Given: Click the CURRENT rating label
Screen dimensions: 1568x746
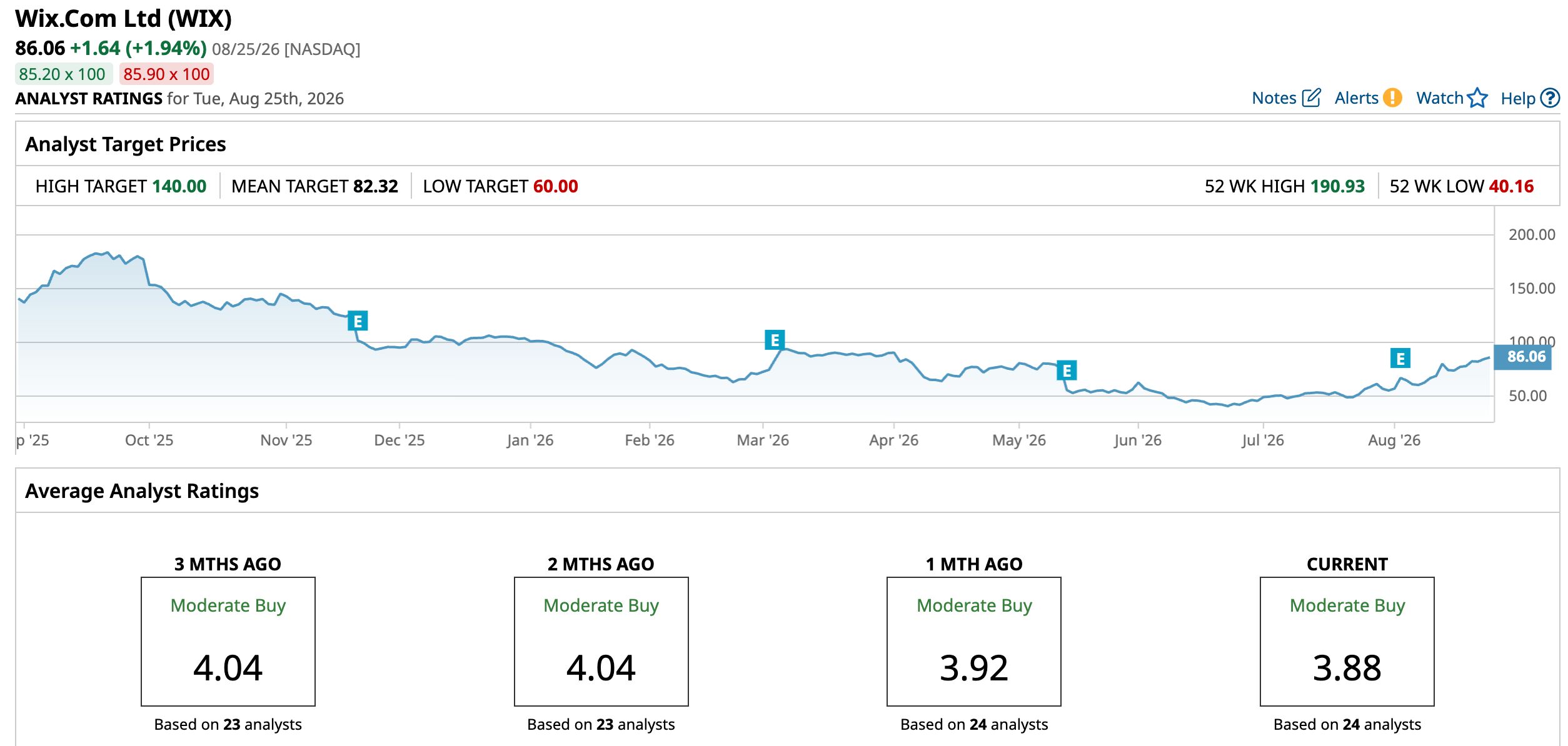Looking at the screenshot, I should [x=1347, y=564].
